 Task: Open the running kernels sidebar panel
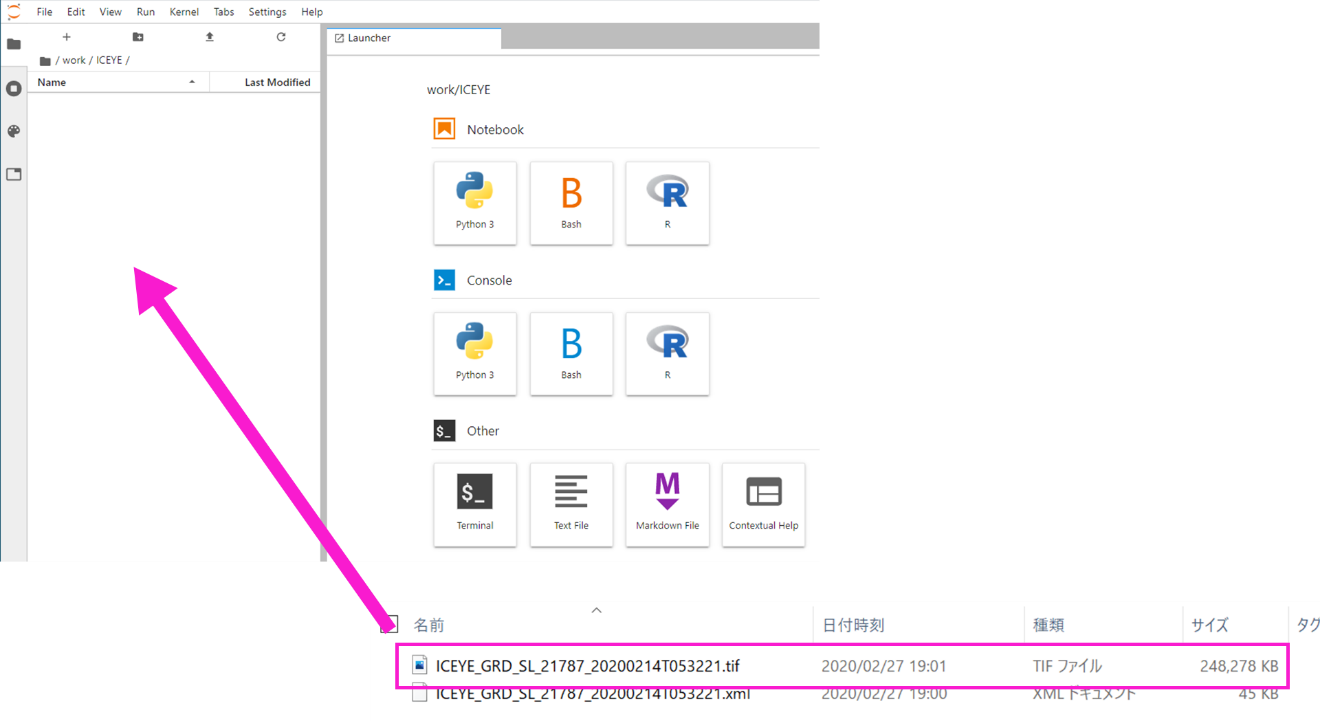[14, 88]
